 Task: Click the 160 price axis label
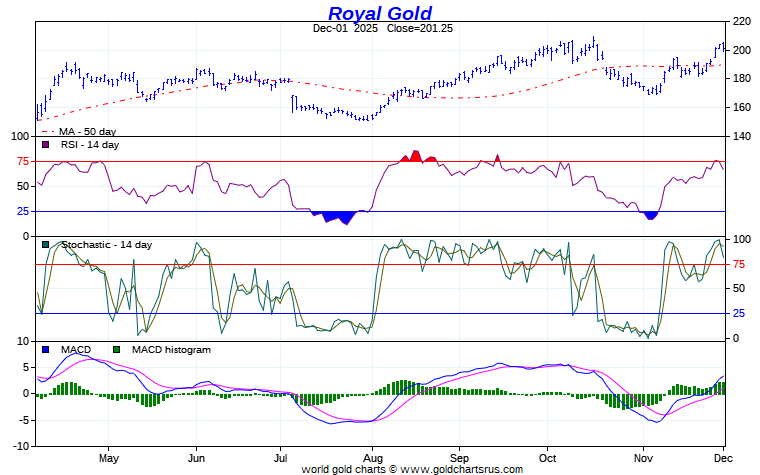742,107
